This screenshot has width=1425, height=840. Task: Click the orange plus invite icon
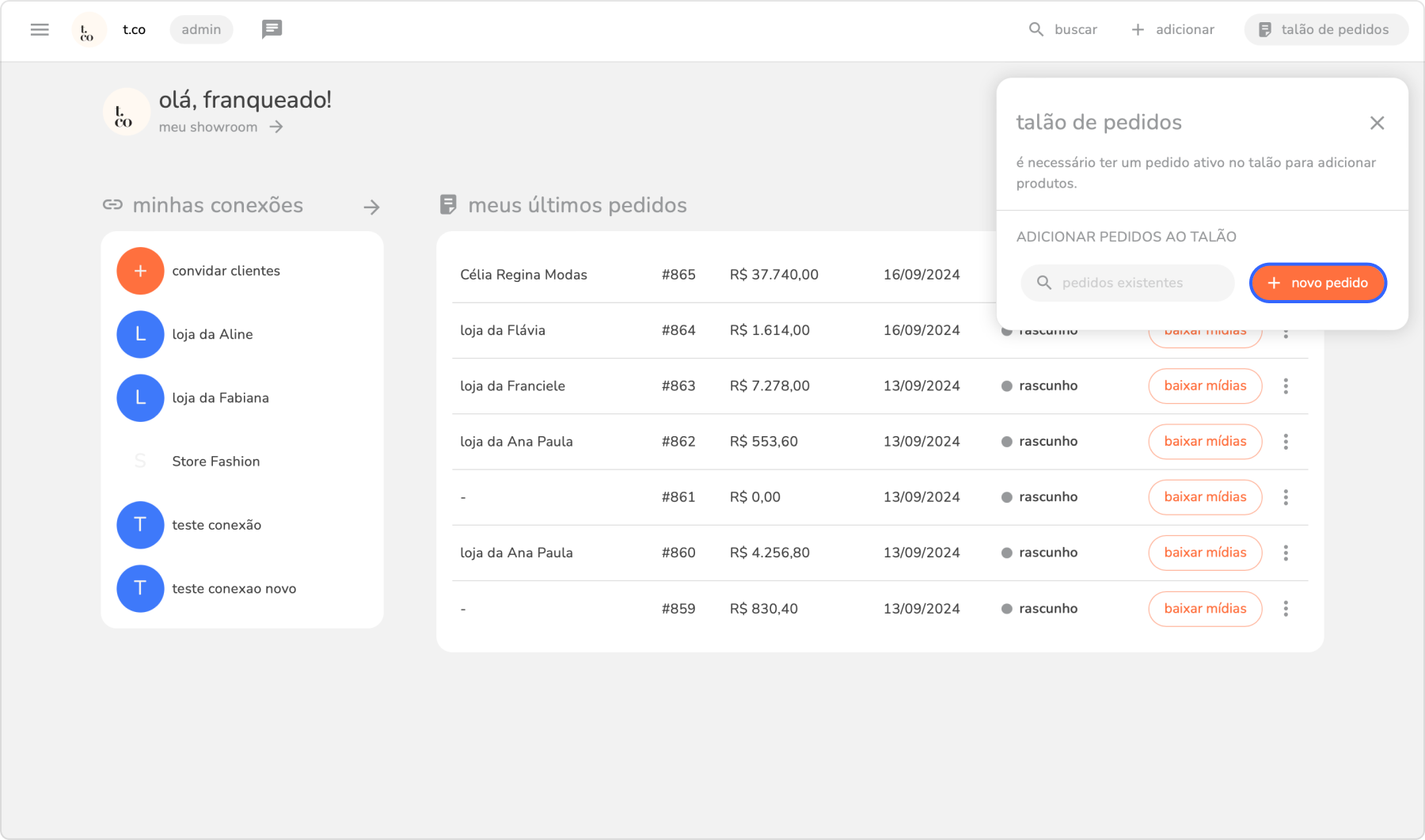pos(140,271)
